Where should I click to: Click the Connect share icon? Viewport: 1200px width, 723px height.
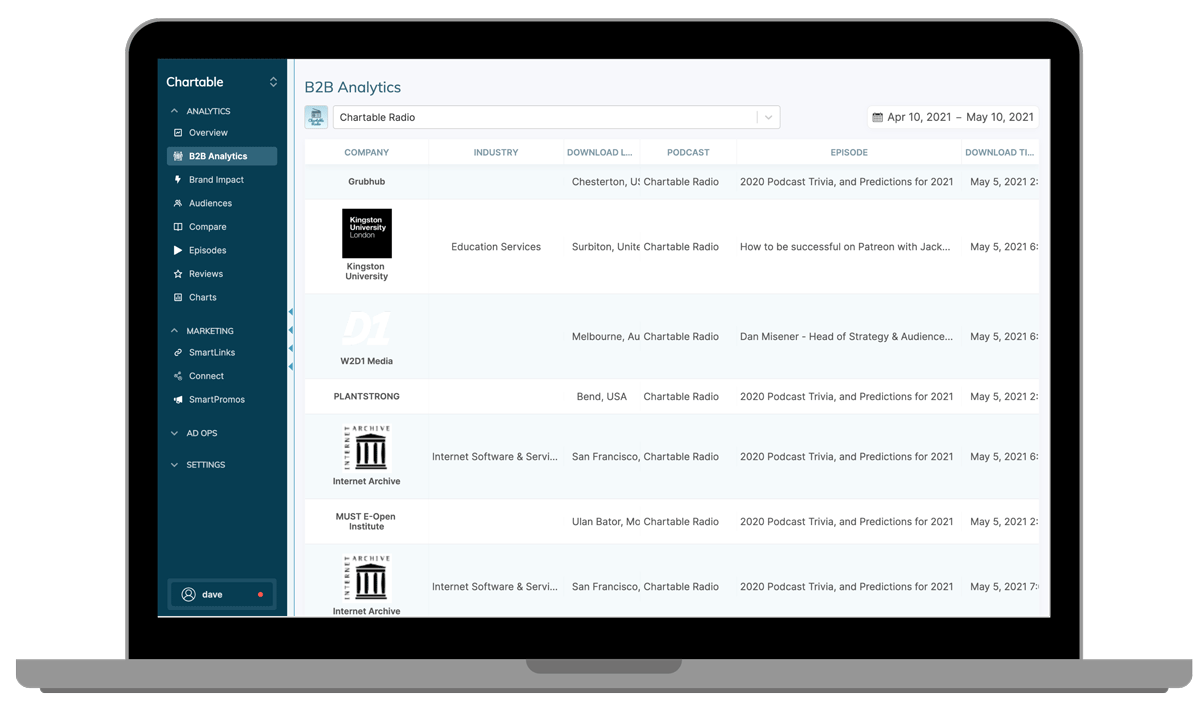178,376
